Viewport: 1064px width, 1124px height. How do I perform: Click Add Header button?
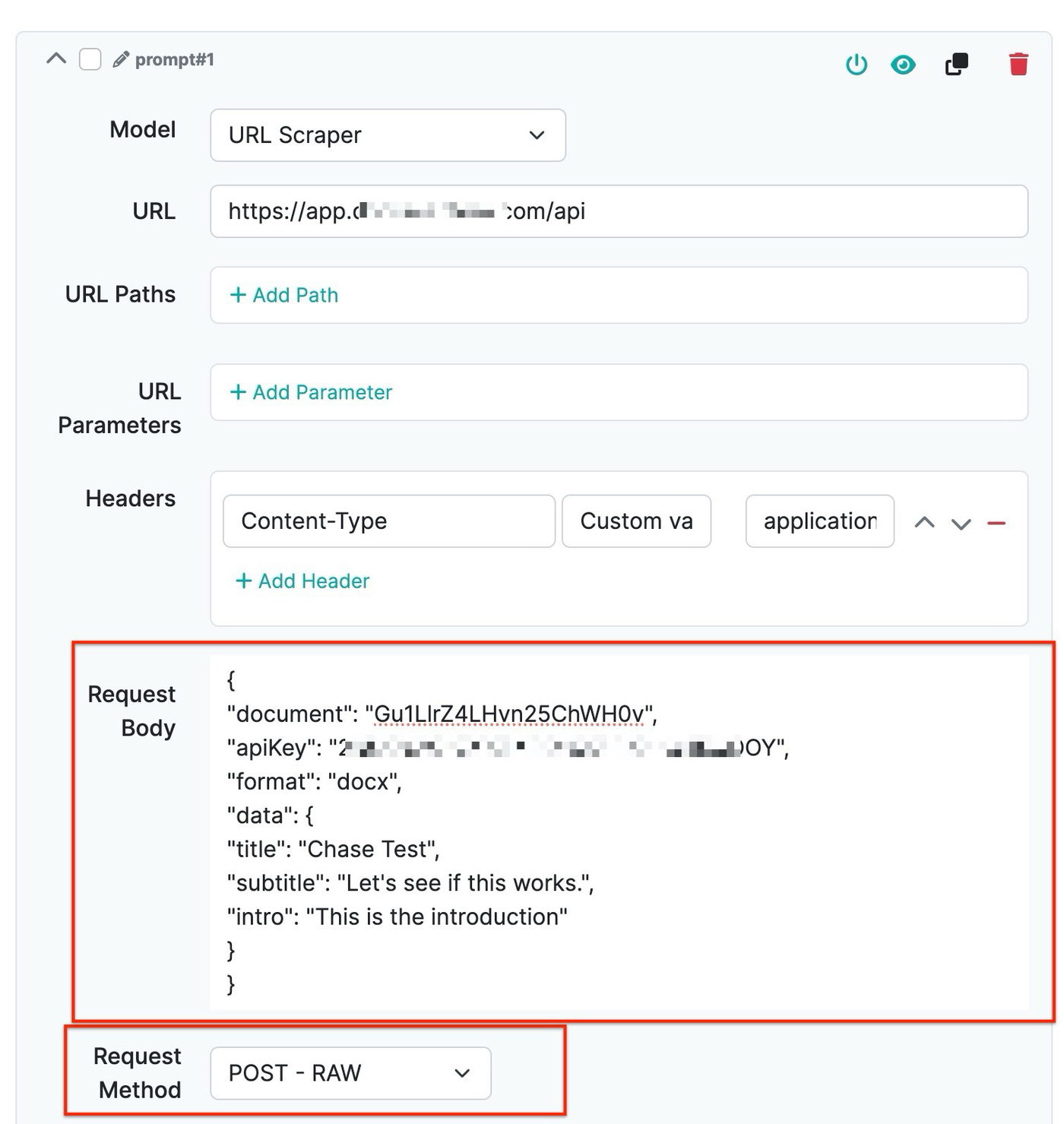click(302, 581)
